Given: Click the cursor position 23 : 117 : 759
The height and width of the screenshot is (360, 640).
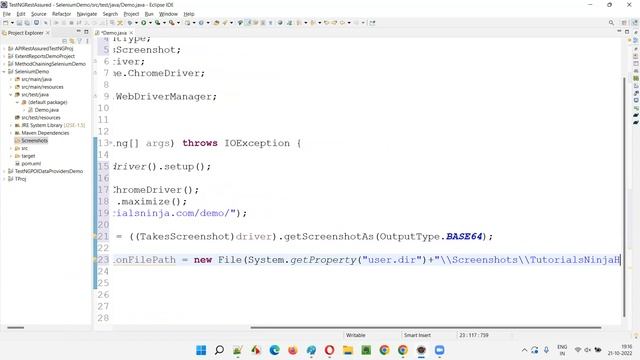Looking at the screenshot, I should point(473,335).
